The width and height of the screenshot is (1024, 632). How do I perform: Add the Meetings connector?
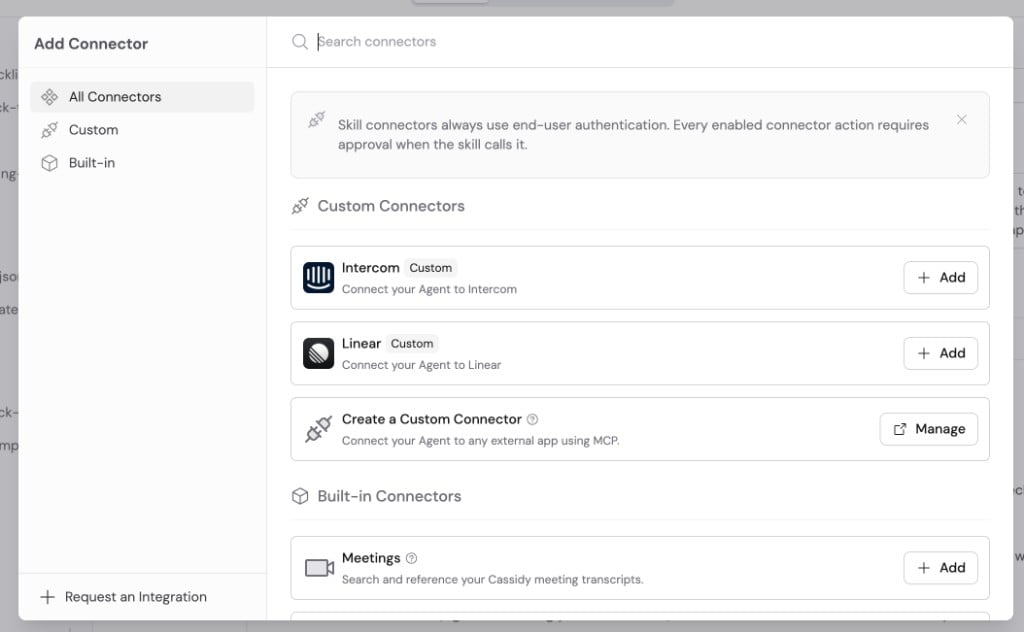click(x=940, y=568)
